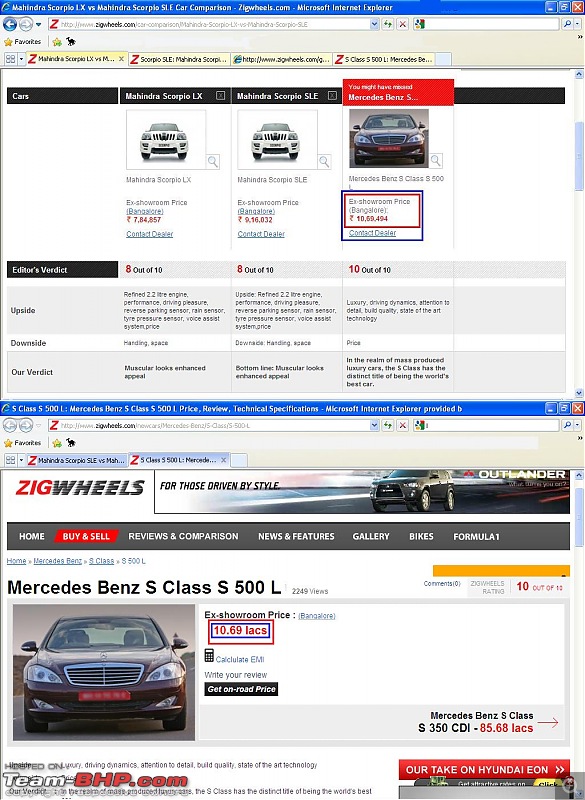Switch to S Class S 500 L tab

384,60
